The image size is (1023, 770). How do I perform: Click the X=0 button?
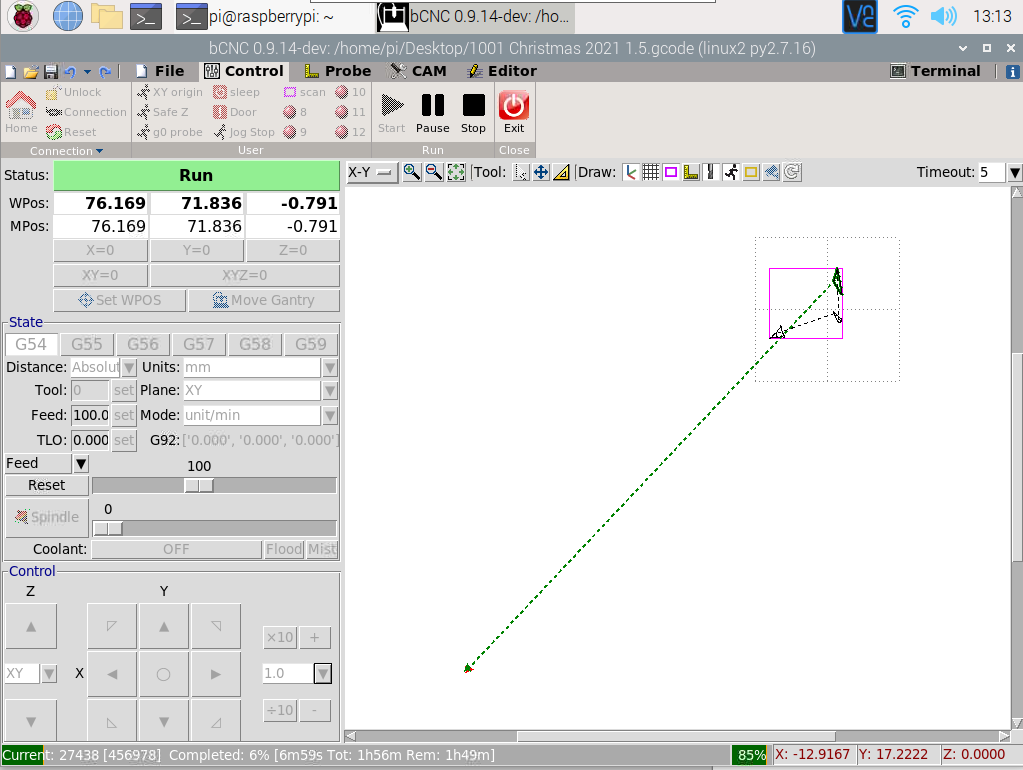[x=100, y=251]
